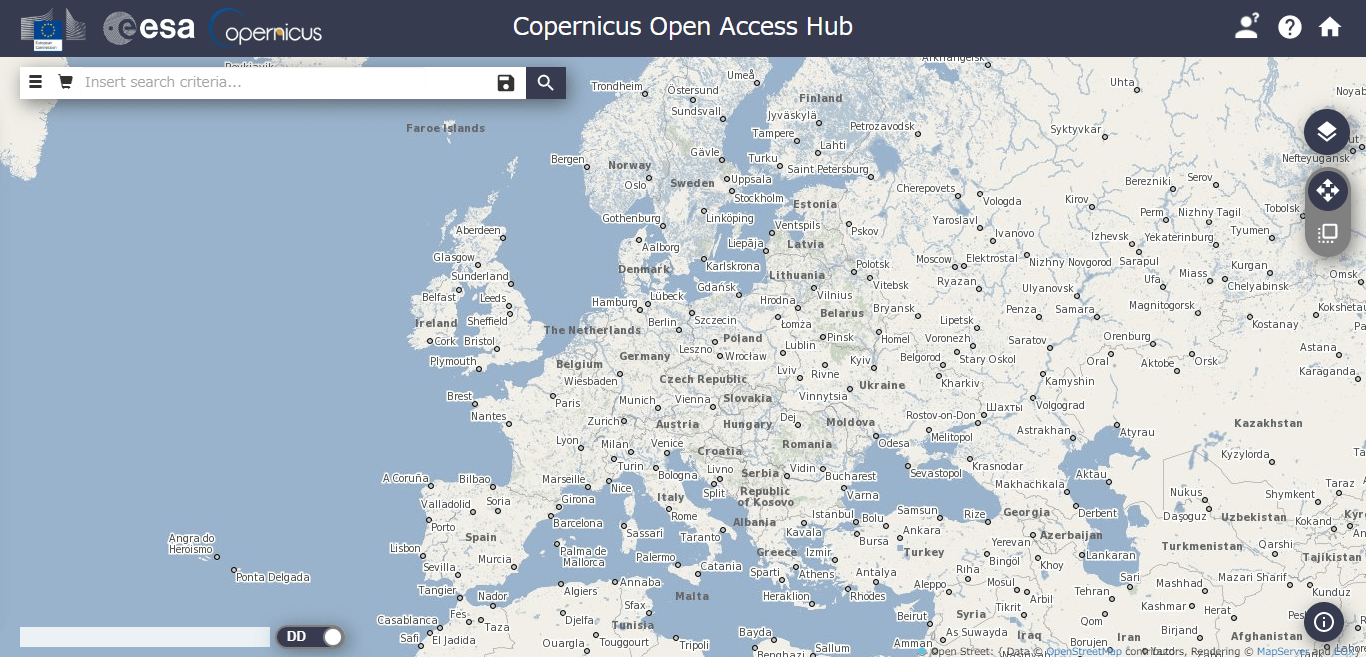
Task: Select the pan navigation mode
Action: click(1327, 190)
